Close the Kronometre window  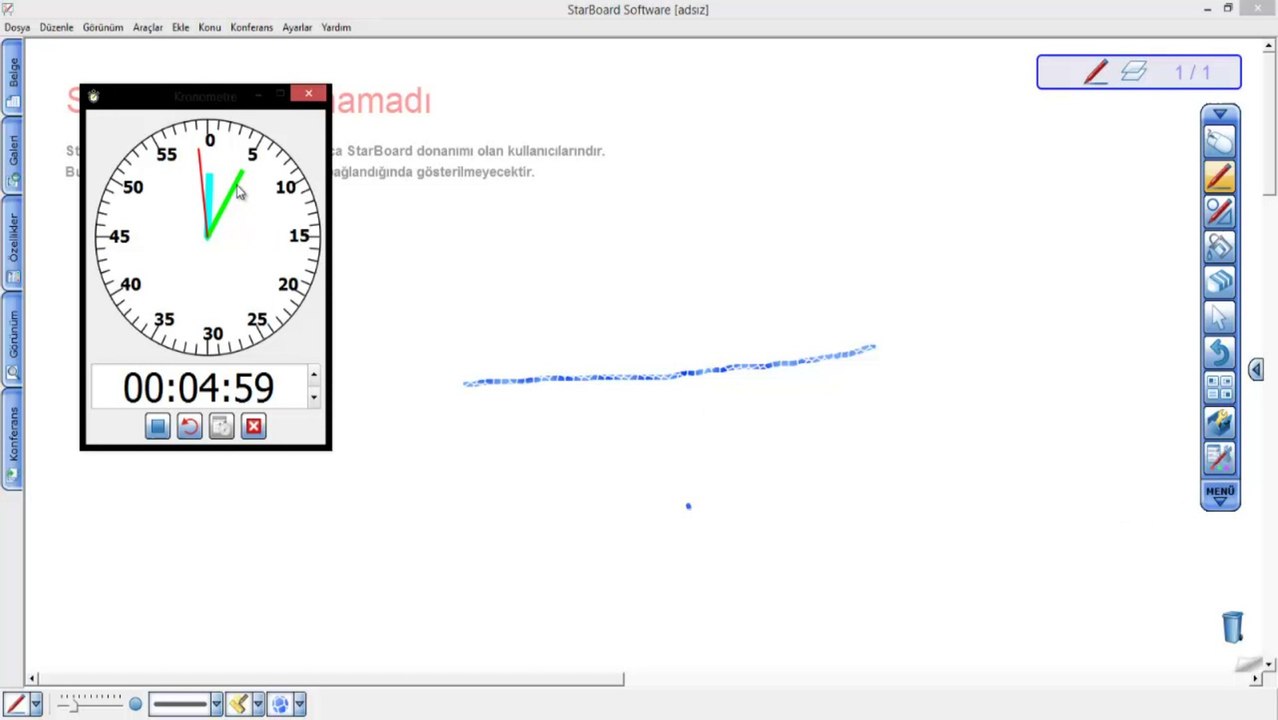[x=308, y=93]
